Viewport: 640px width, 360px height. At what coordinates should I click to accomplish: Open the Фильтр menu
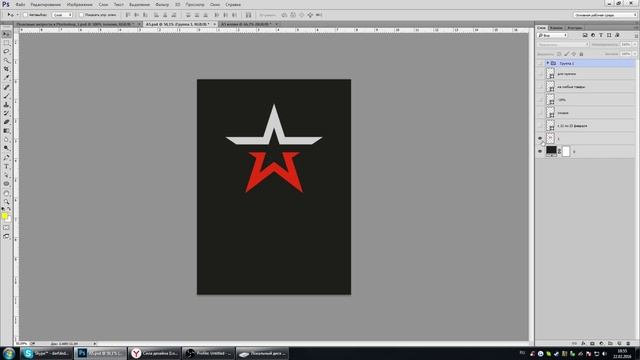click(162, 4)
